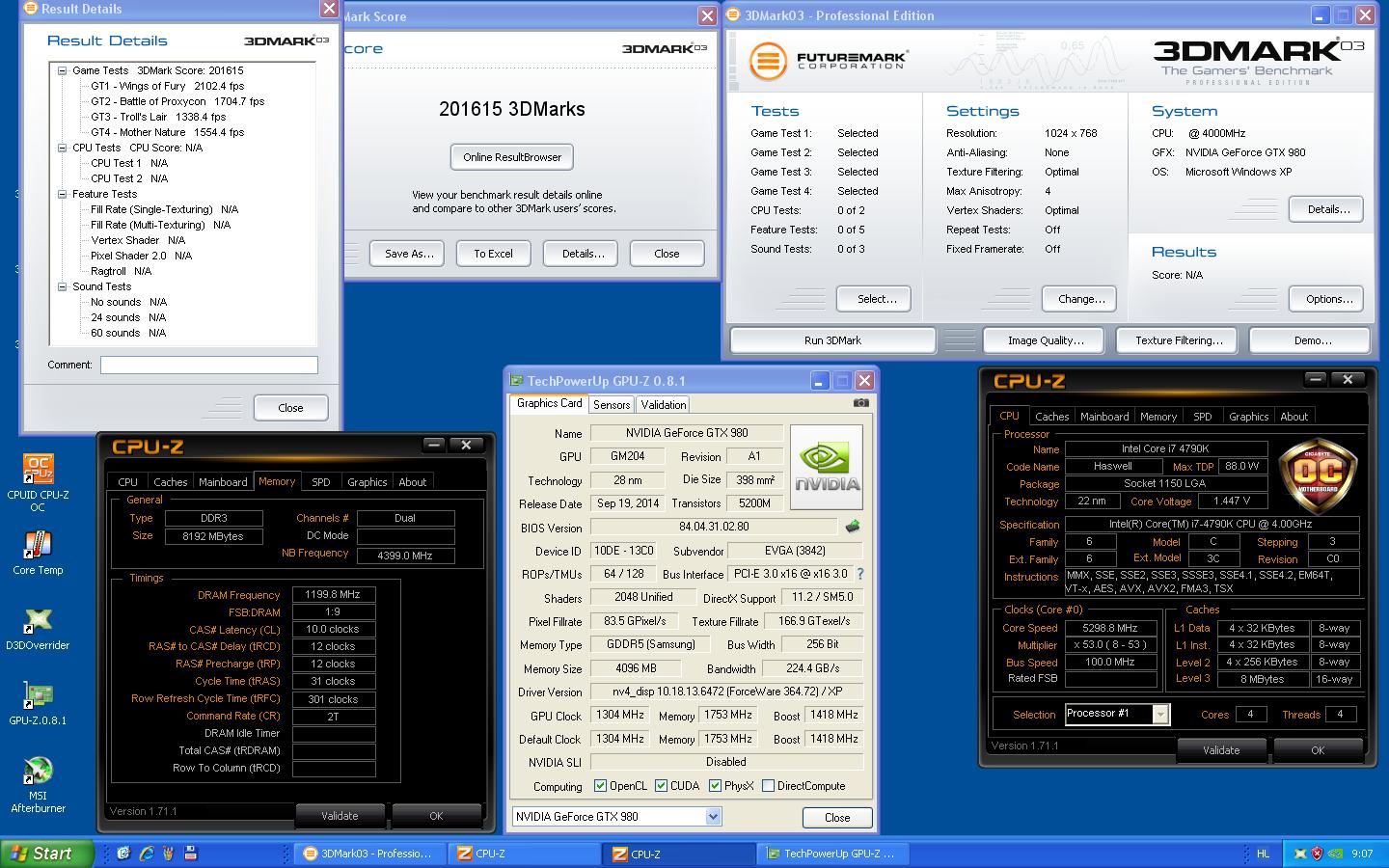1389x868 pixels.
Task: Select the 'Ragtroll' tree row
Action: (x=122, y=271)
